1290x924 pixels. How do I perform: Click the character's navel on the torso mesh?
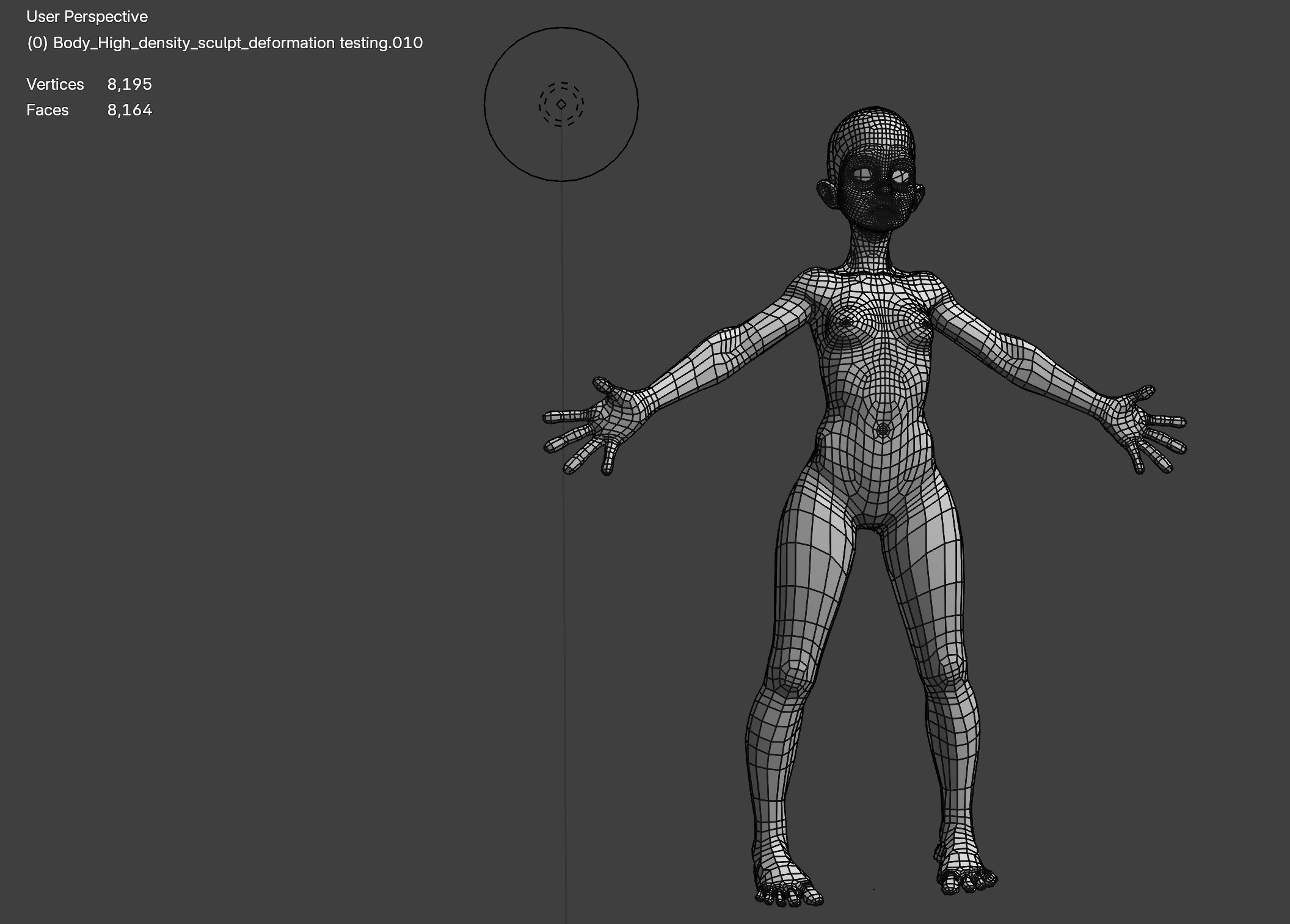click(883, 430)
